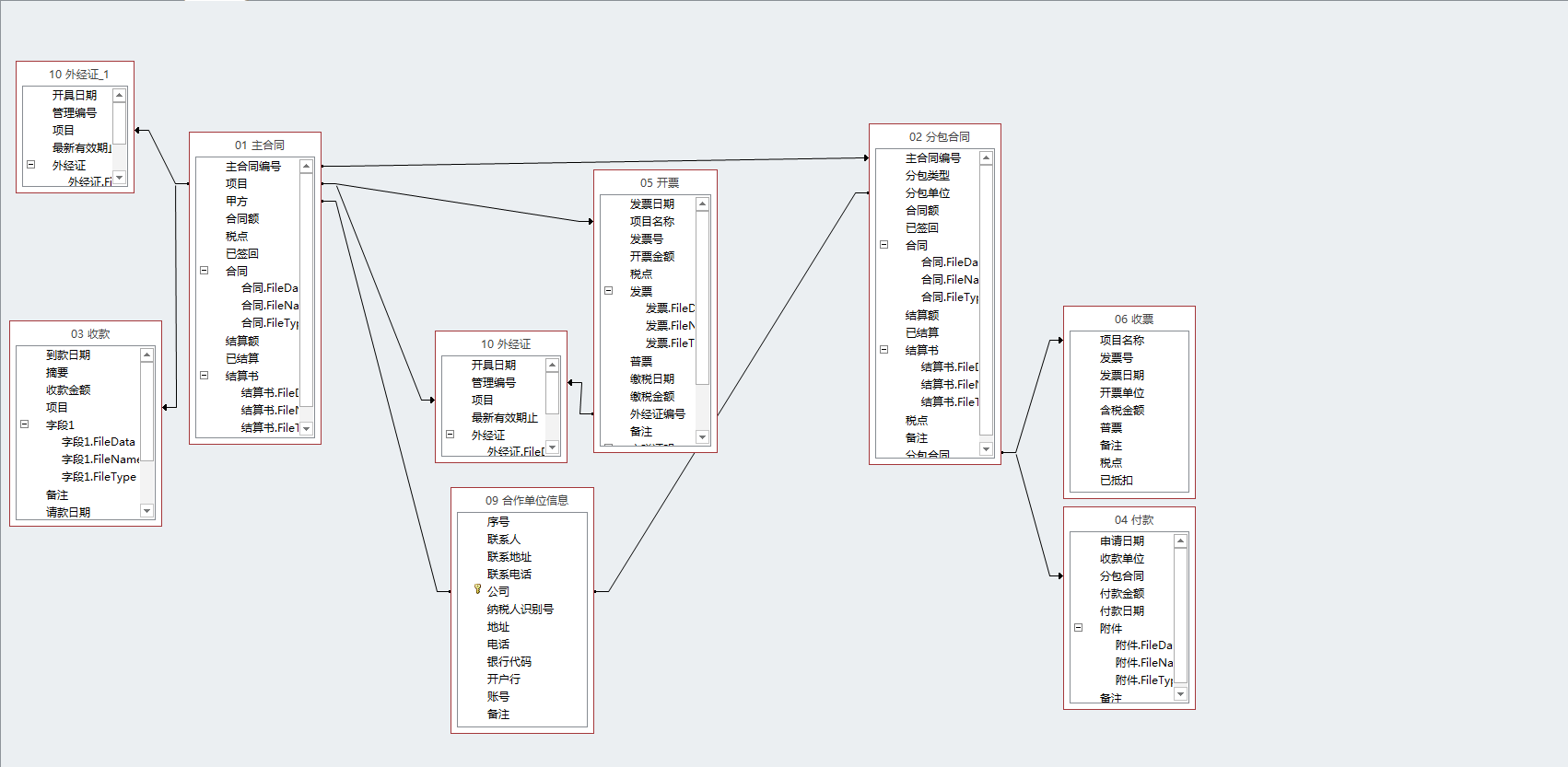Select the 05 开票 table title
The width and height of the screenshot is (1568, 767).
660,182
